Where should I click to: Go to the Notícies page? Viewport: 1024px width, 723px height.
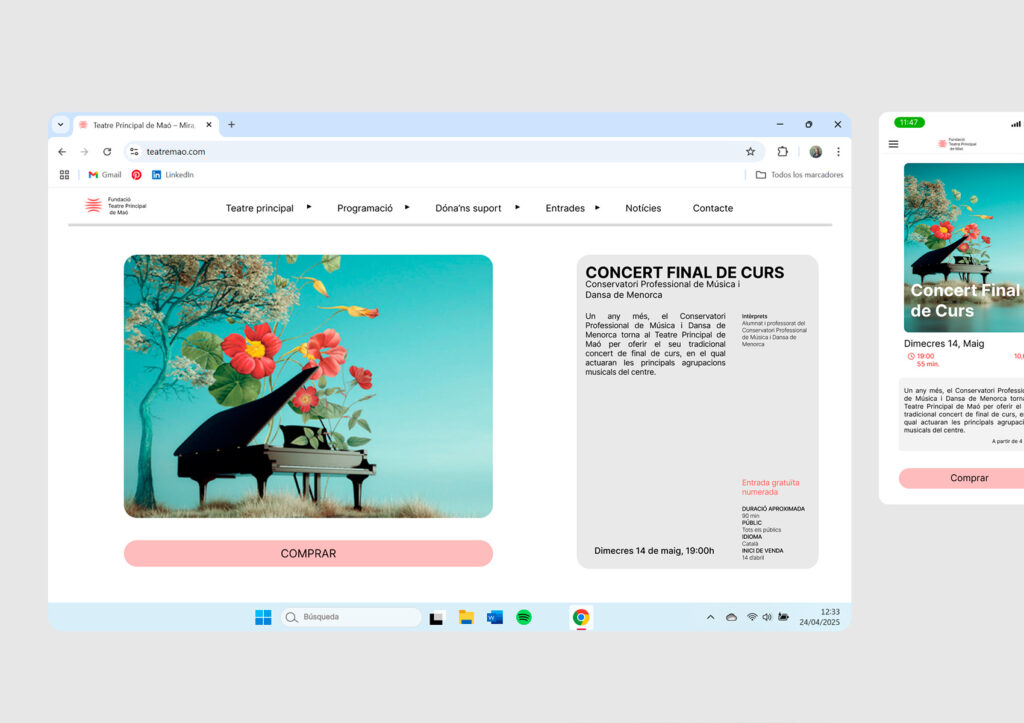point(643,208)
